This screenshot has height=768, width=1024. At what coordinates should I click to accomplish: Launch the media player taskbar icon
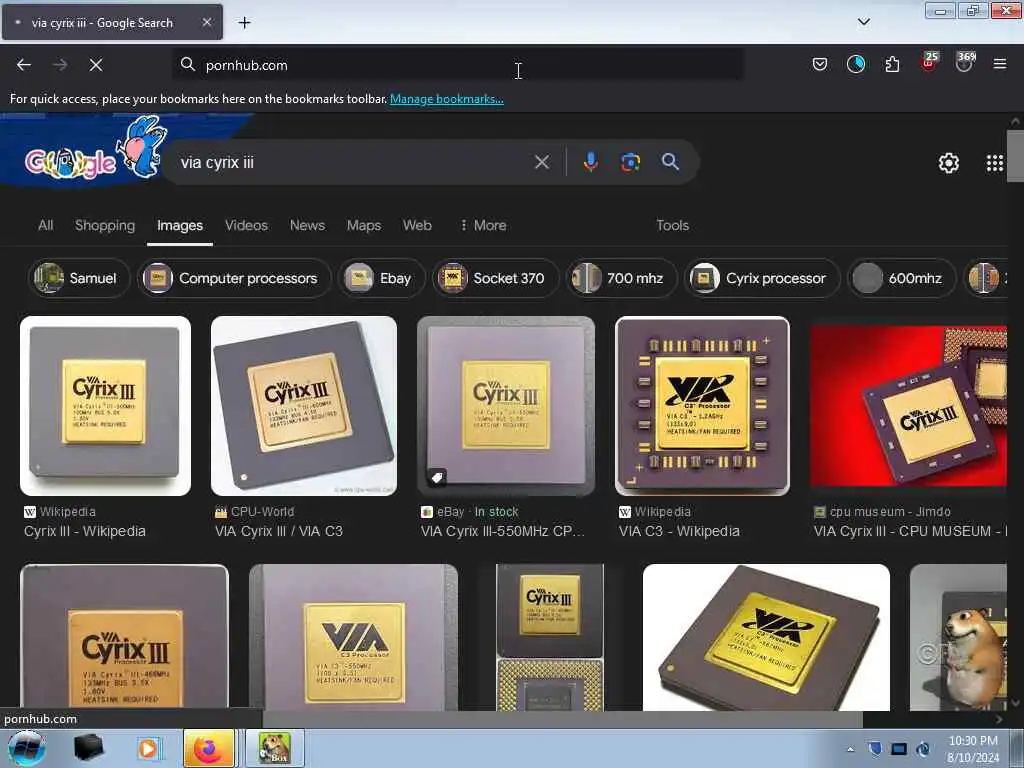148,748
